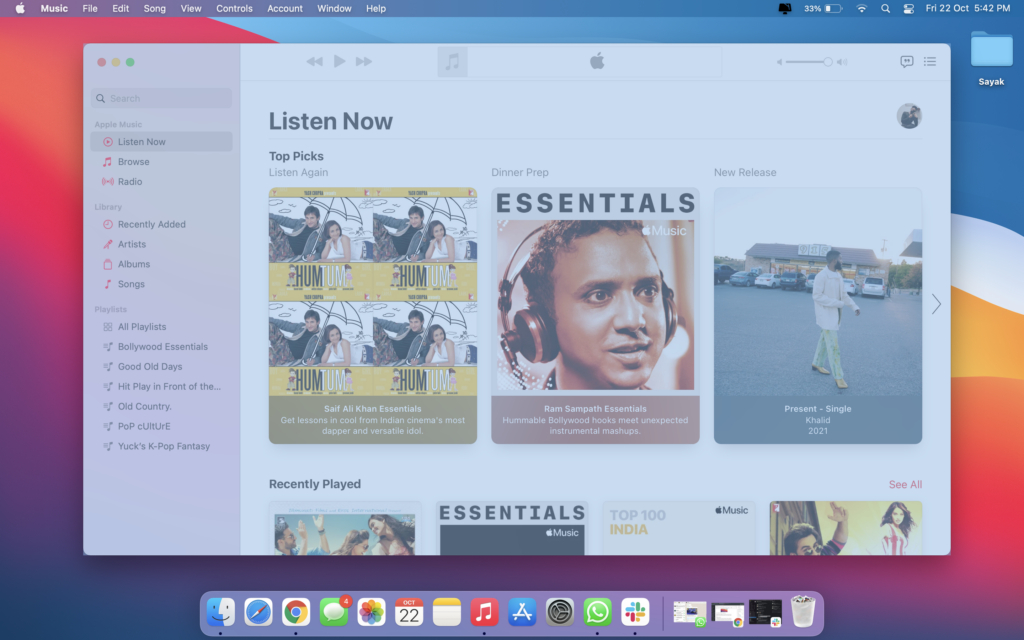The height and width of the screenshot is (640, 1024).
Task: Show the Up Next queue list
Action: click(930, 61)
